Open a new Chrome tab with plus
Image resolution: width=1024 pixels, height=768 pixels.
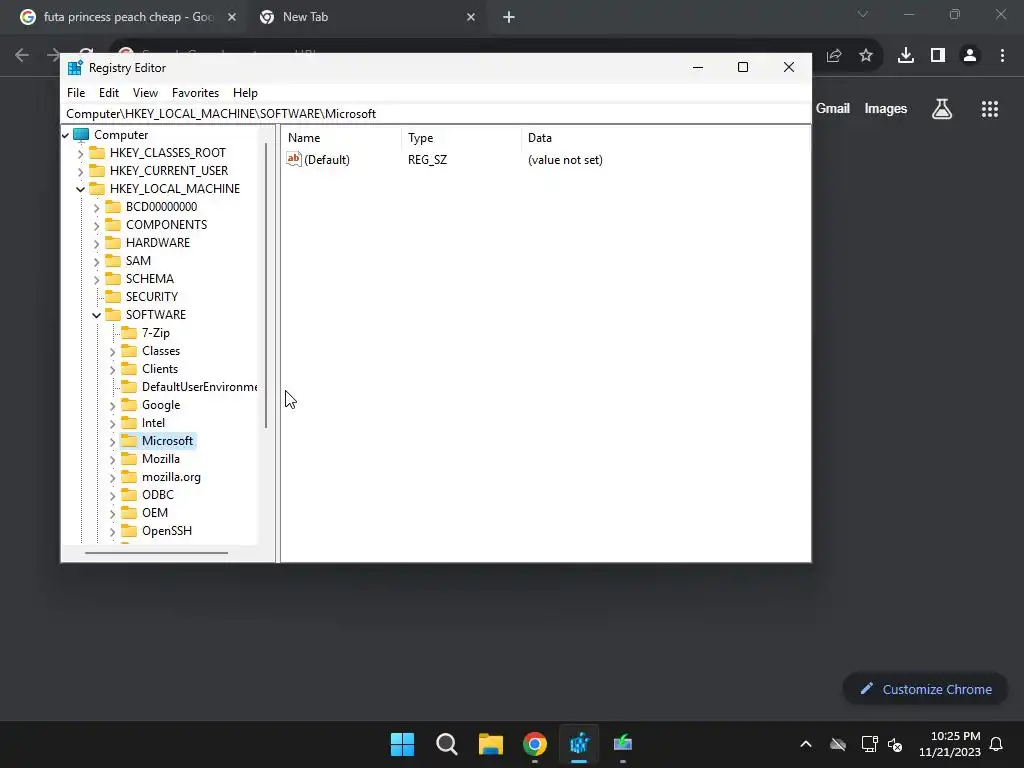tap(509, 17)
